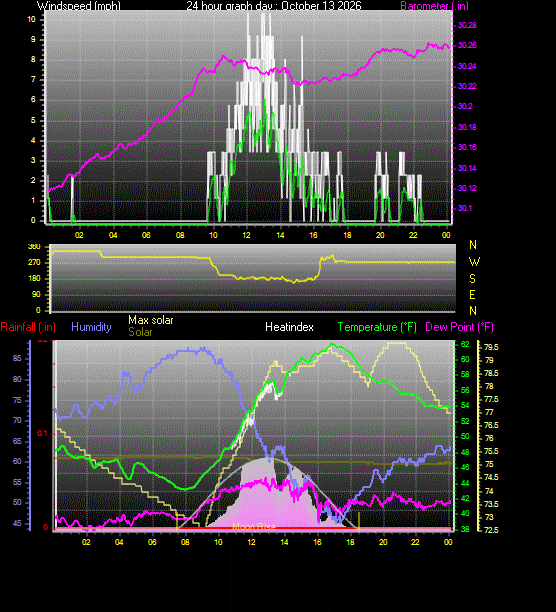The height and width of the screenshot is (612, 556).
Task: Click the W compass direction label
Action: coord(474,262)
